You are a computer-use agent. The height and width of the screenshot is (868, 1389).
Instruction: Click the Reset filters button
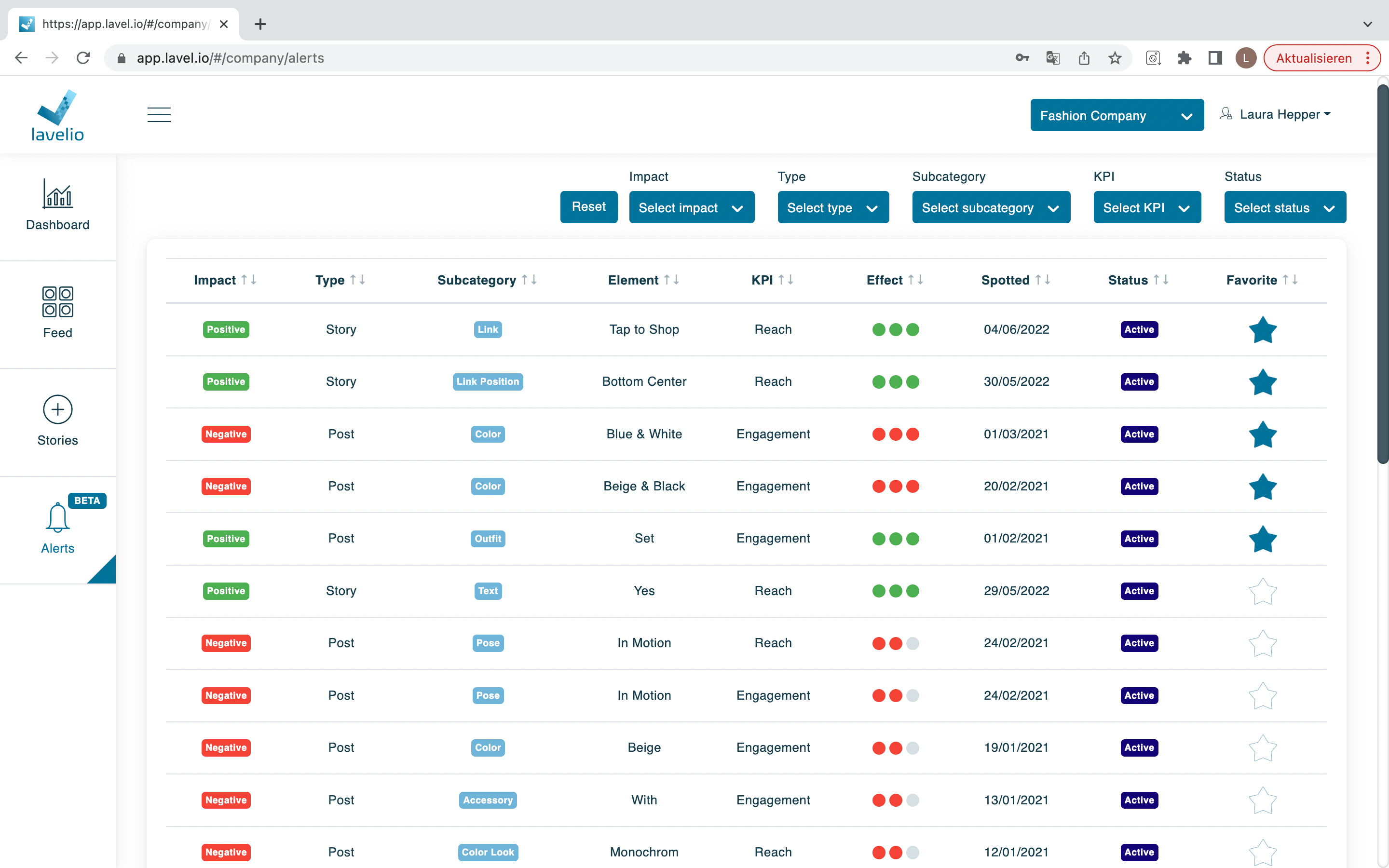(x=588, y=207)
